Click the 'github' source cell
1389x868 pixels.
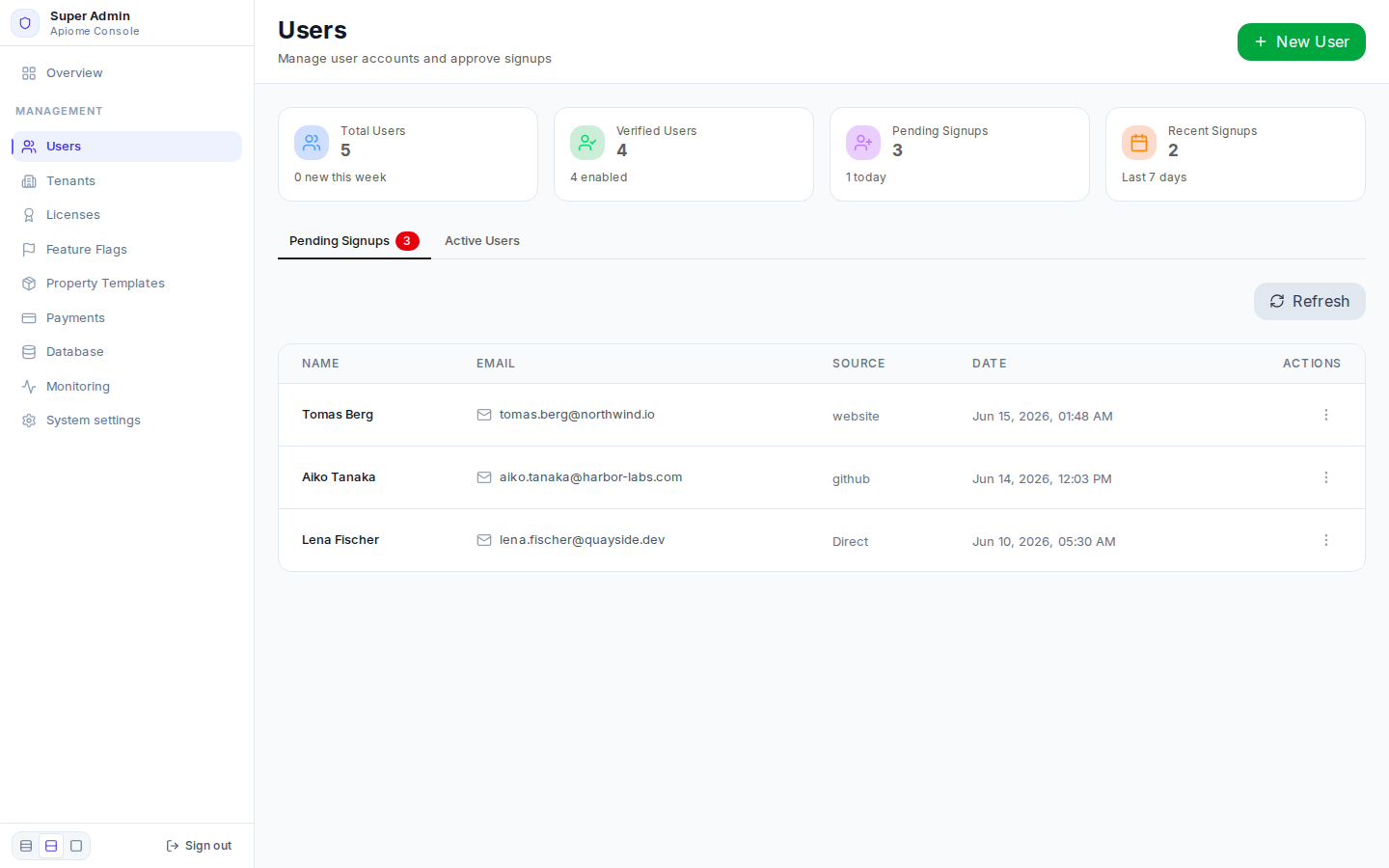851,479
